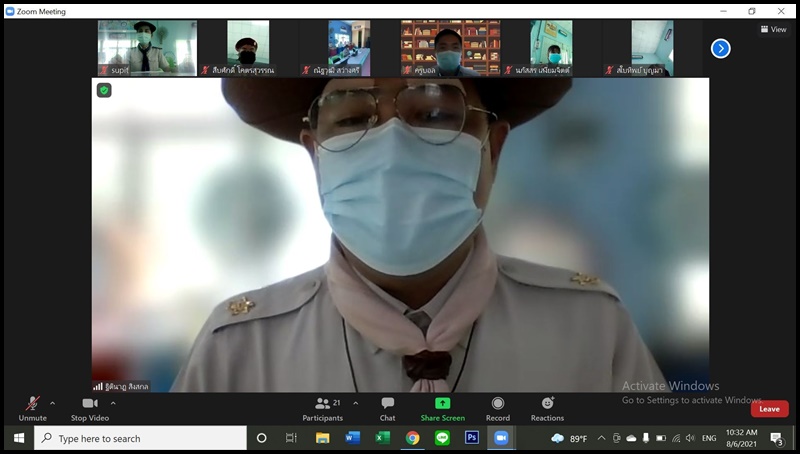800x454 pixels.
Task: Select ครูบอล's video thumbnail with bookshelf
Action: point(451,48)
